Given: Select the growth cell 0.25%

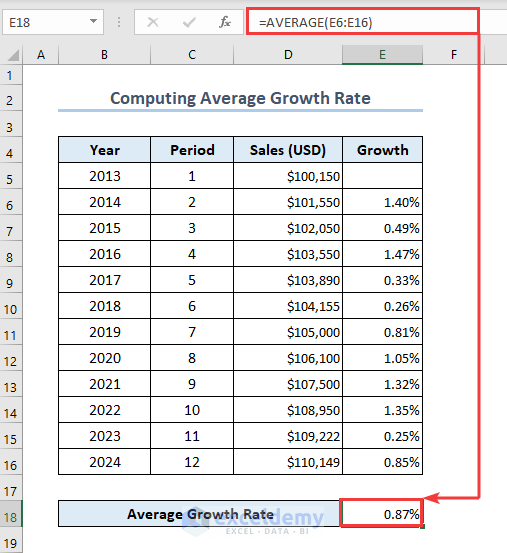Looking at the screenshot, I should coord(383,436).
